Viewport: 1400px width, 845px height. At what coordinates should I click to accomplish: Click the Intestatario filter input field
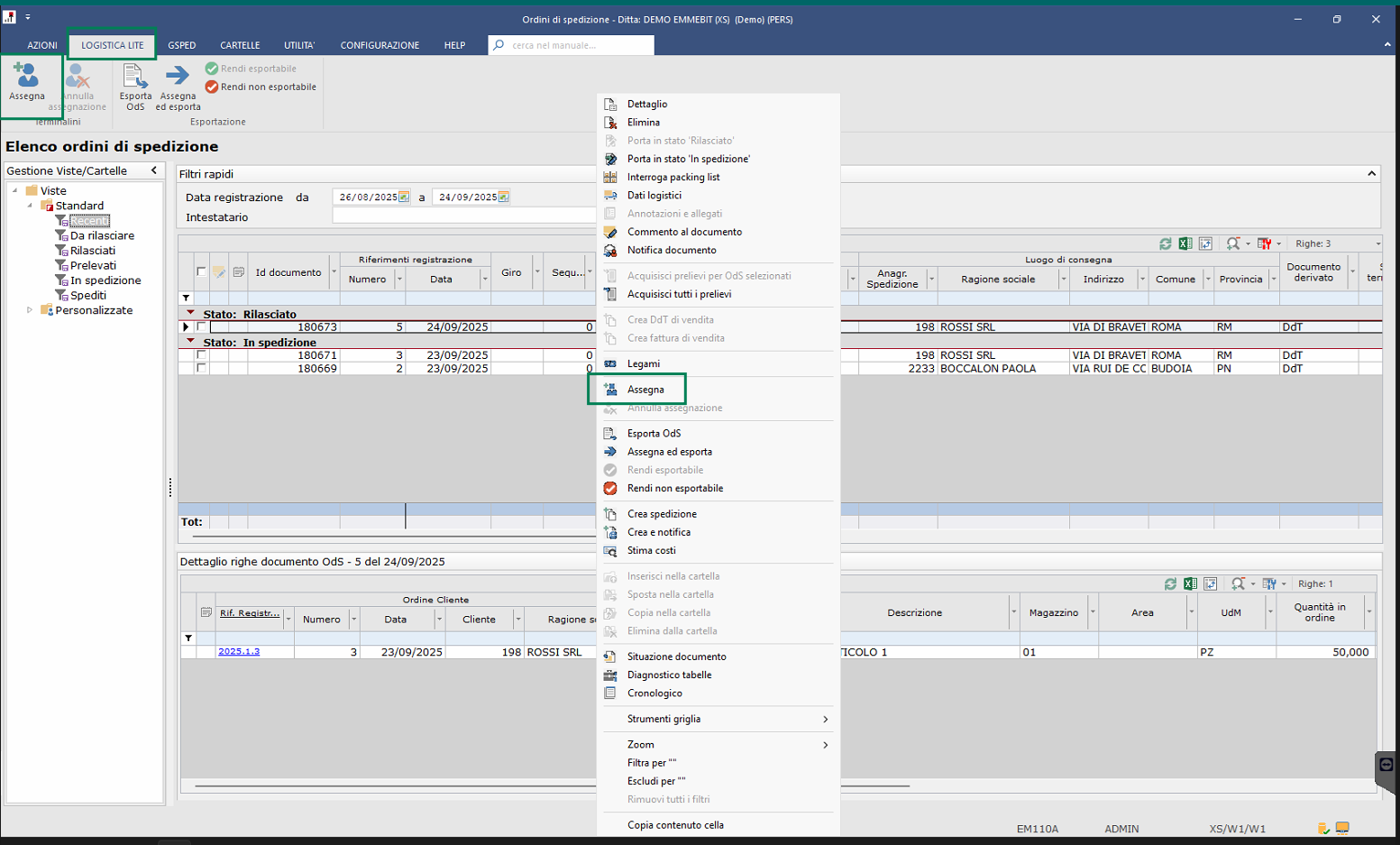click(463, 217)
